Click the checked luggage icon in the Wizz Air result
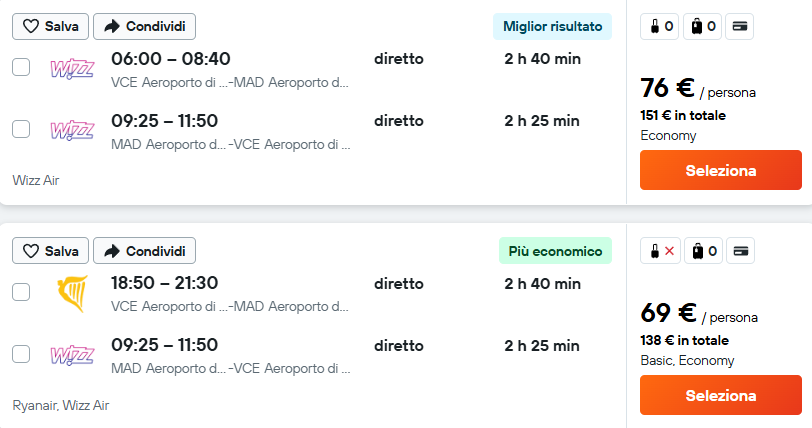812x428 pixels. click(702, 26)
